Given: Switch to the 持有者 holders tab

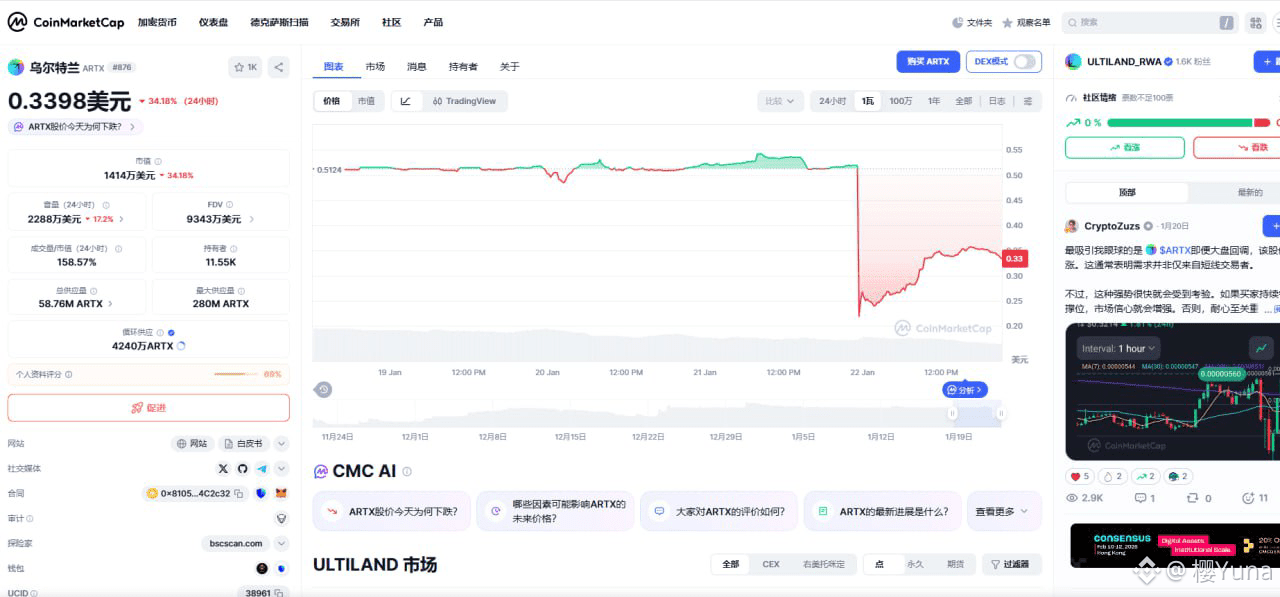Looking at the screenshot, I should 463,67.
